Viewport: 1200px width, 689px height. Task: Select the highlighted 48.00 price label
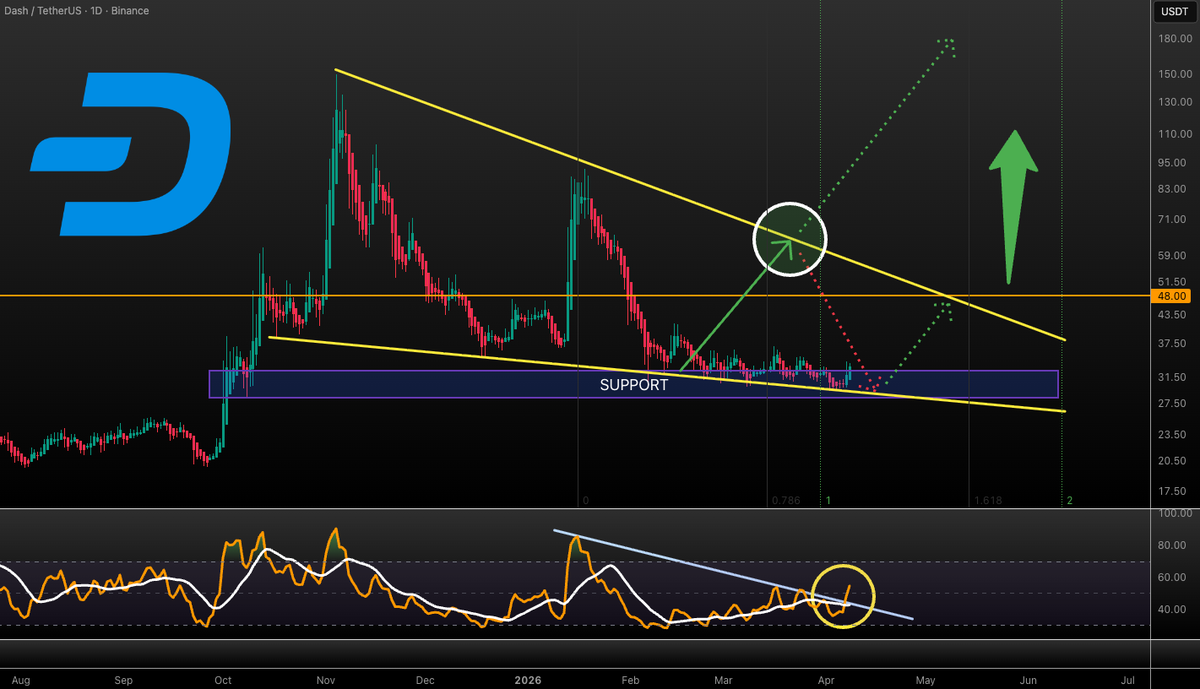pyautogui.click(x=1171, y=296)
